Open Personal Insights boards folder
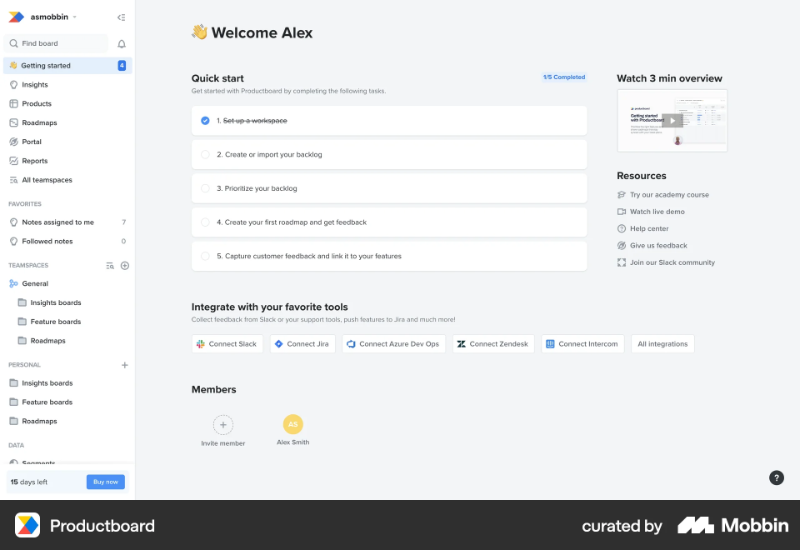The width and height of the screenshot is (800, 550). click(47, 383)
